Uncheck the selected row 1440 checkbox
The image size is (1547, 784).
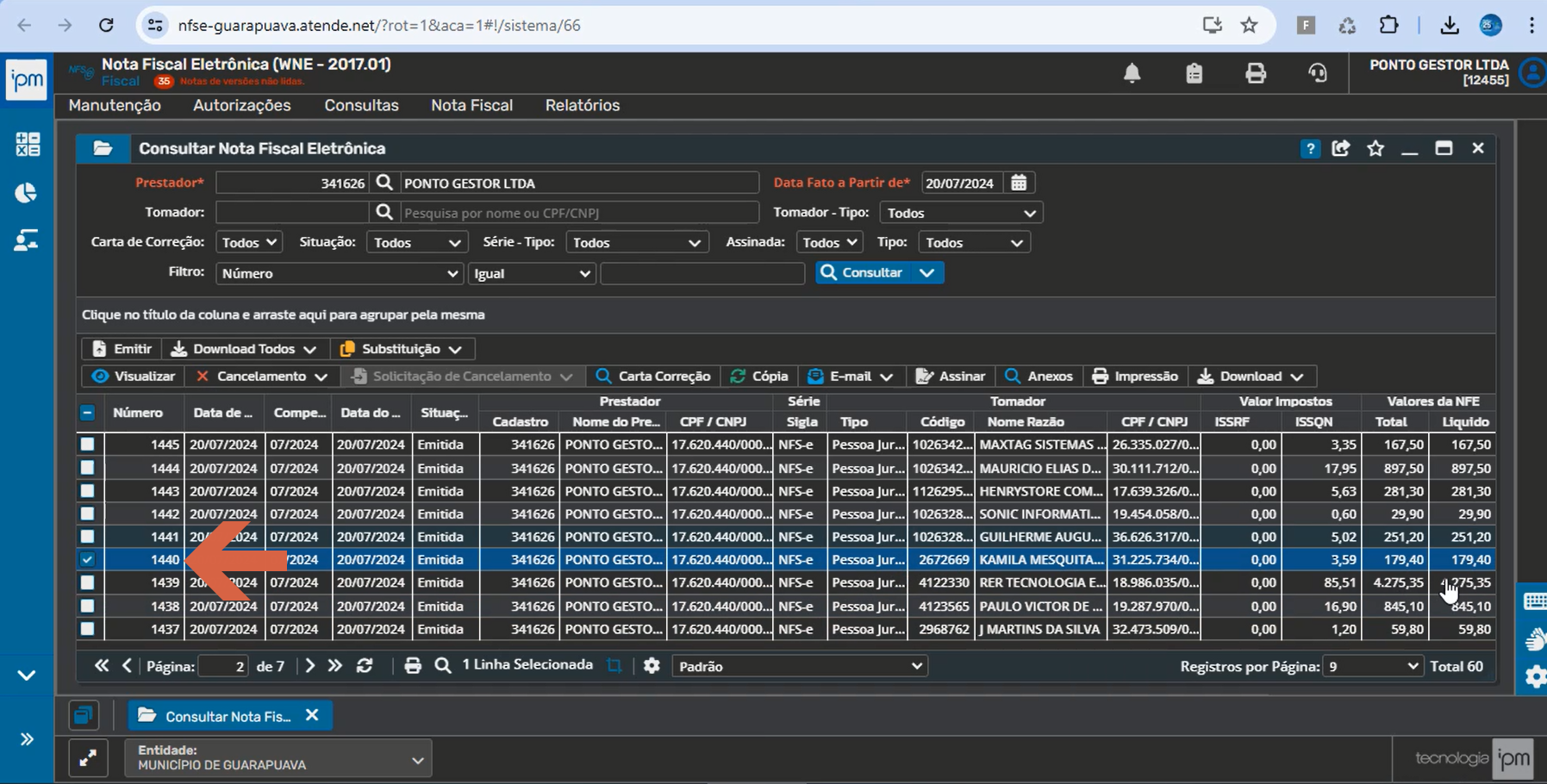point(87,559)
